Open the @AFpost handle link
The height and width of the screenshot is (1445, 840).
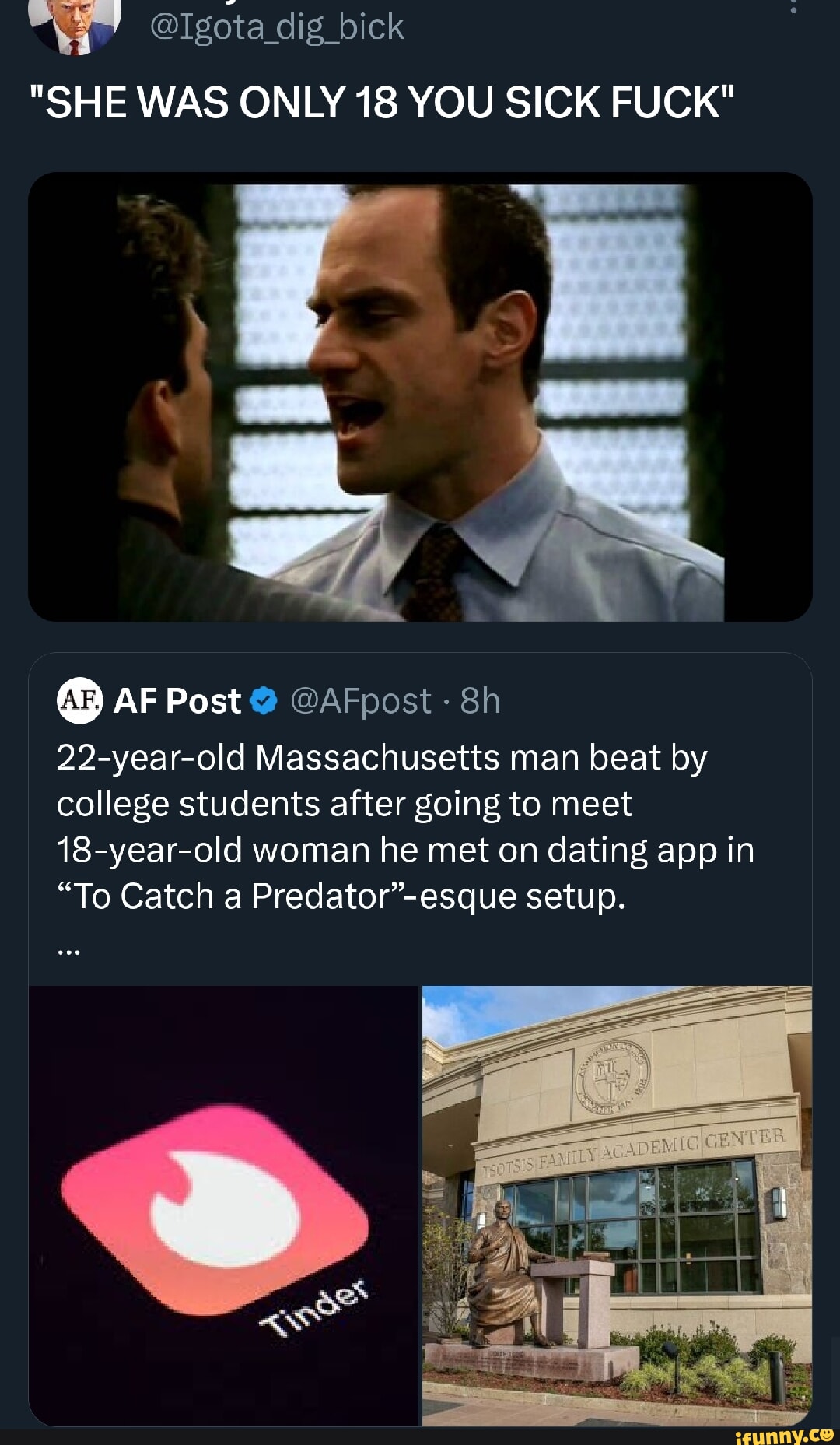click(x=360, y=701)
